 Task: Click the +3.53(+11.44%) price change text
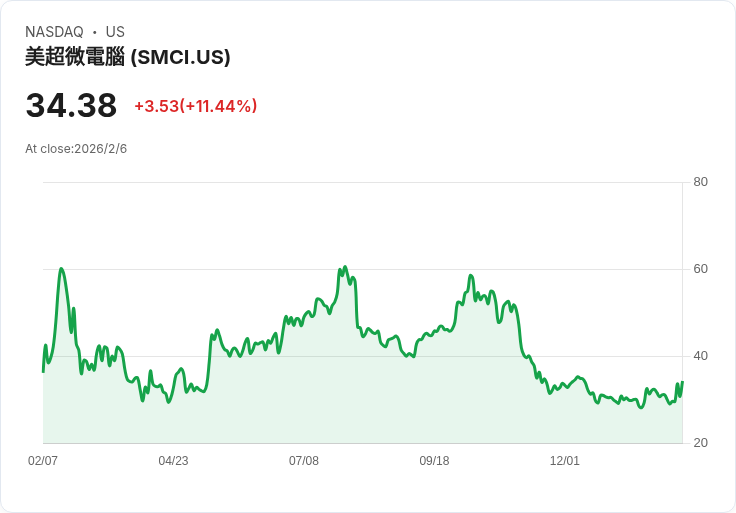(x=195, y=106)
